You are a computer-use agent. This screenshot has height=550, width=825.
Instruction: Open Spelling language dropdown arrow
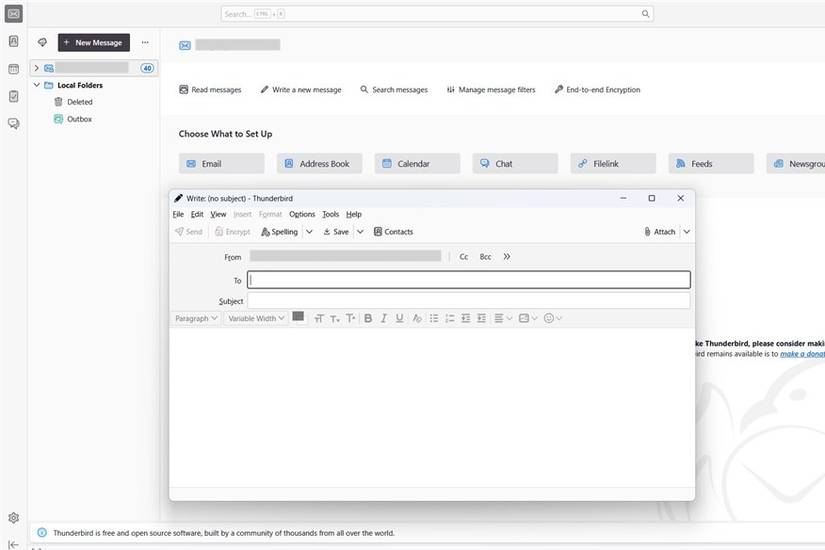[309, 232]
